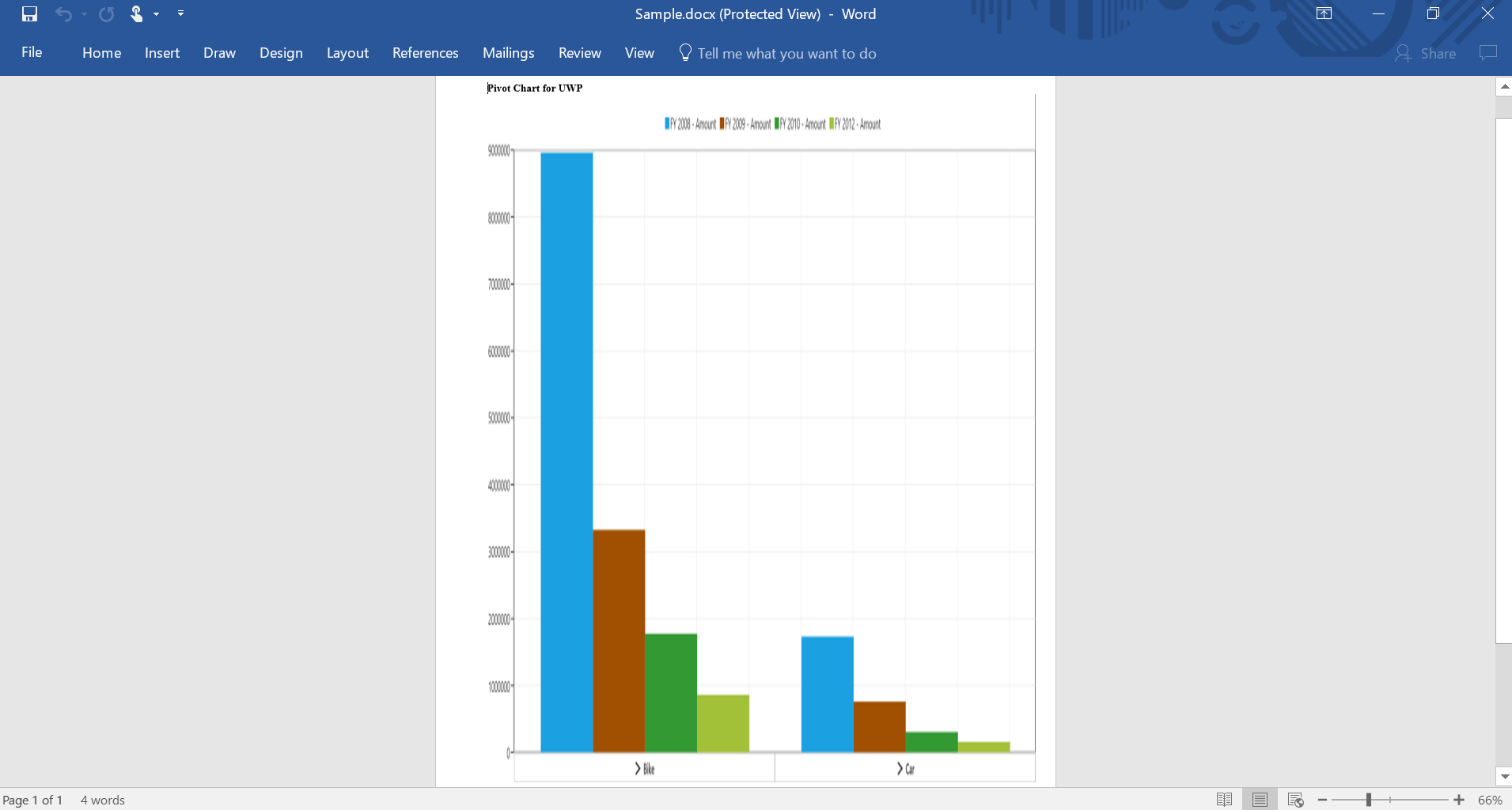This screenshot has width=1512, height=810.
Task: Switch to Read Mode view icon
Action: click(1224, 800)
